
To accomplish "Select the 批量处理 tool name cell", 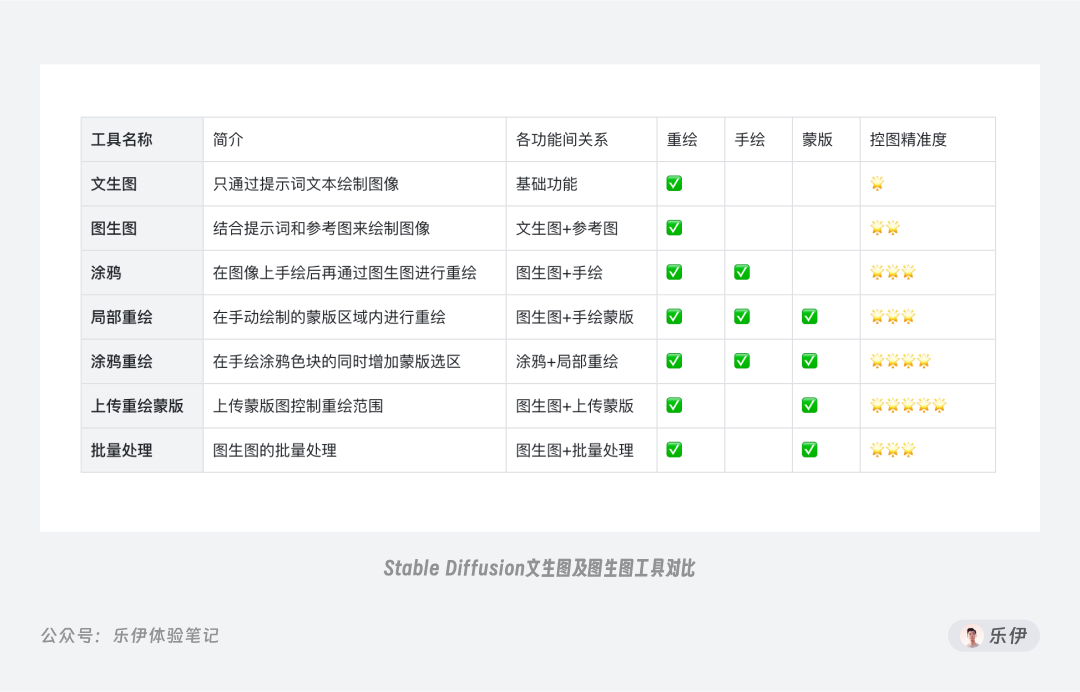I will click(142, 450).
